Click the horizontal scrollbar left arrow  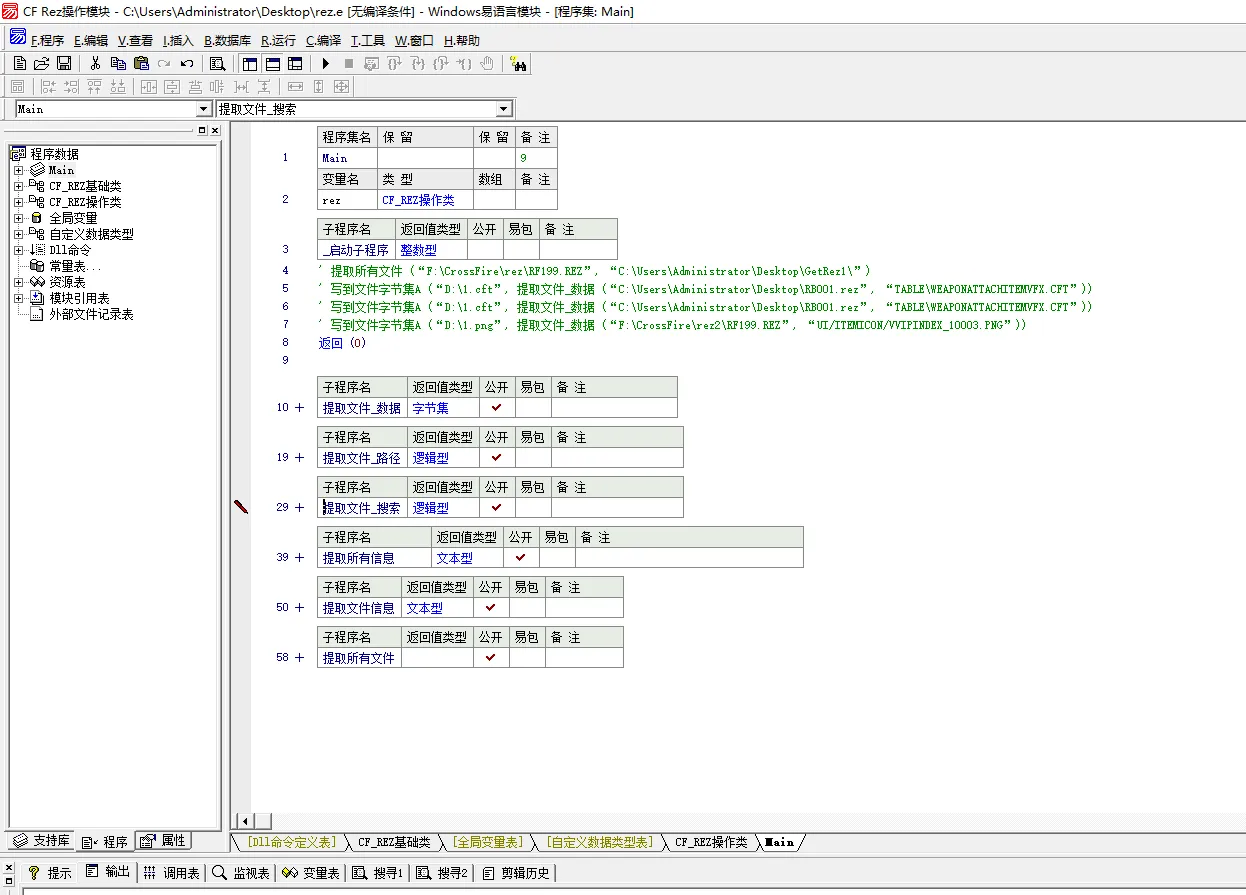click(243, 821)
